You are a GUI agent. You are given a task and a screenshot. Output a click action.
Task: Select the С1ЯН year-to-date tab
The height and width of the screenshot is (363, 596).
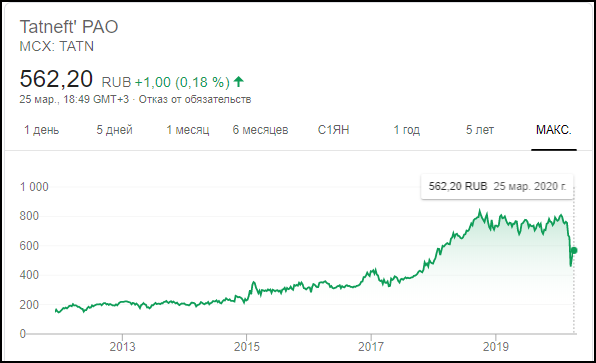pyautogui.click(x=333, y=130)
